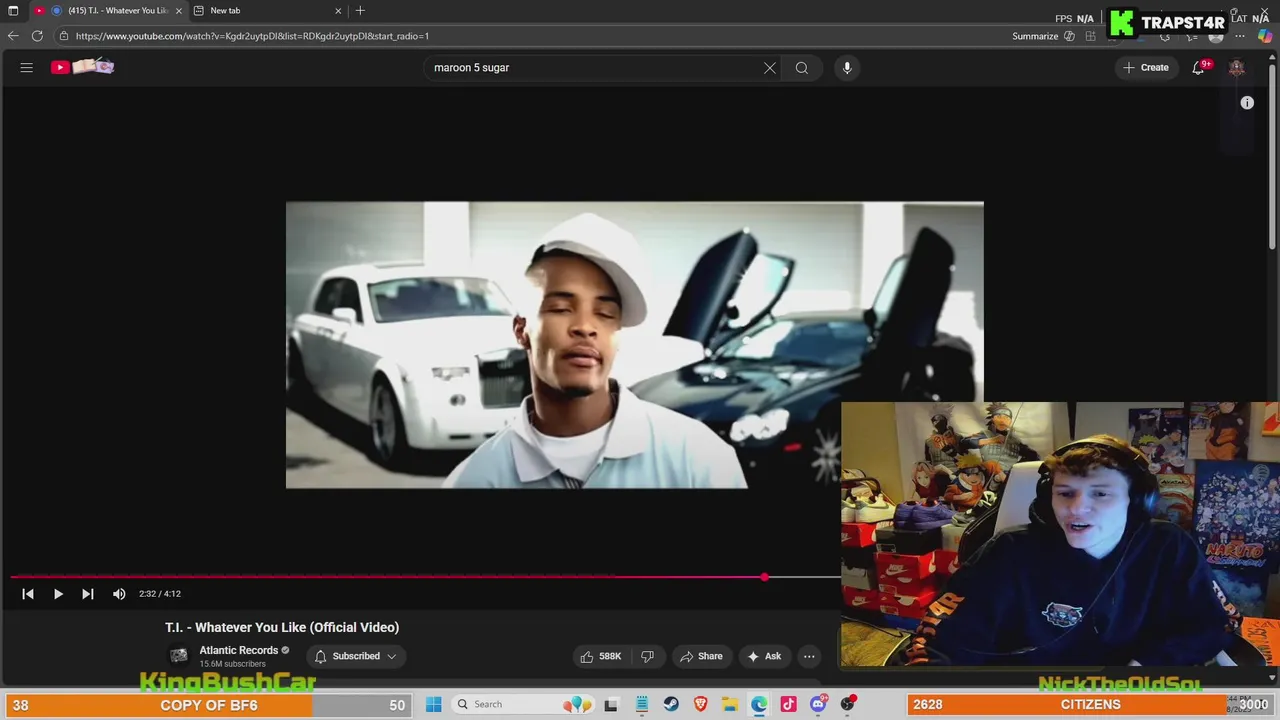1280x720 pixels.
Task: Open the Windows Start menu
Action: pos(434,704)
